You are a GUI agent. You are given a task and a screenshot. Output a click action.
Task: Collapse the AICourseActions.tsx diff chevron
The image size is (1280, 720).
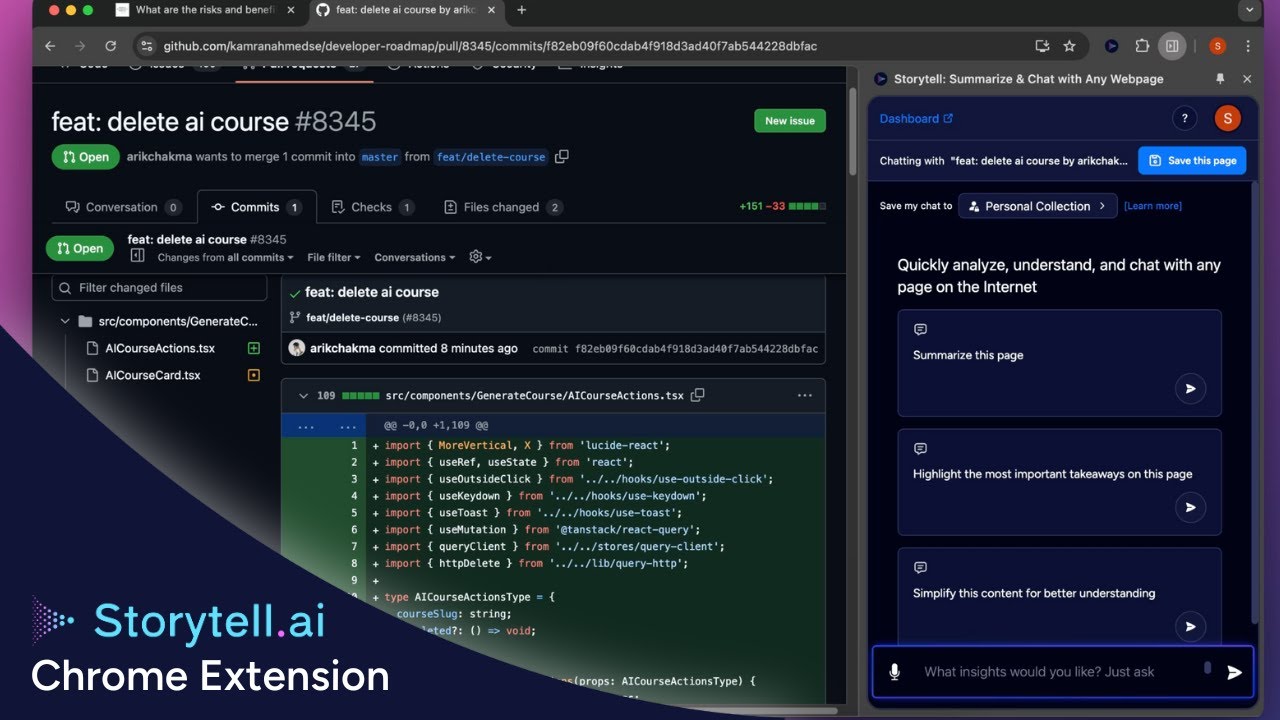(304, 396)
